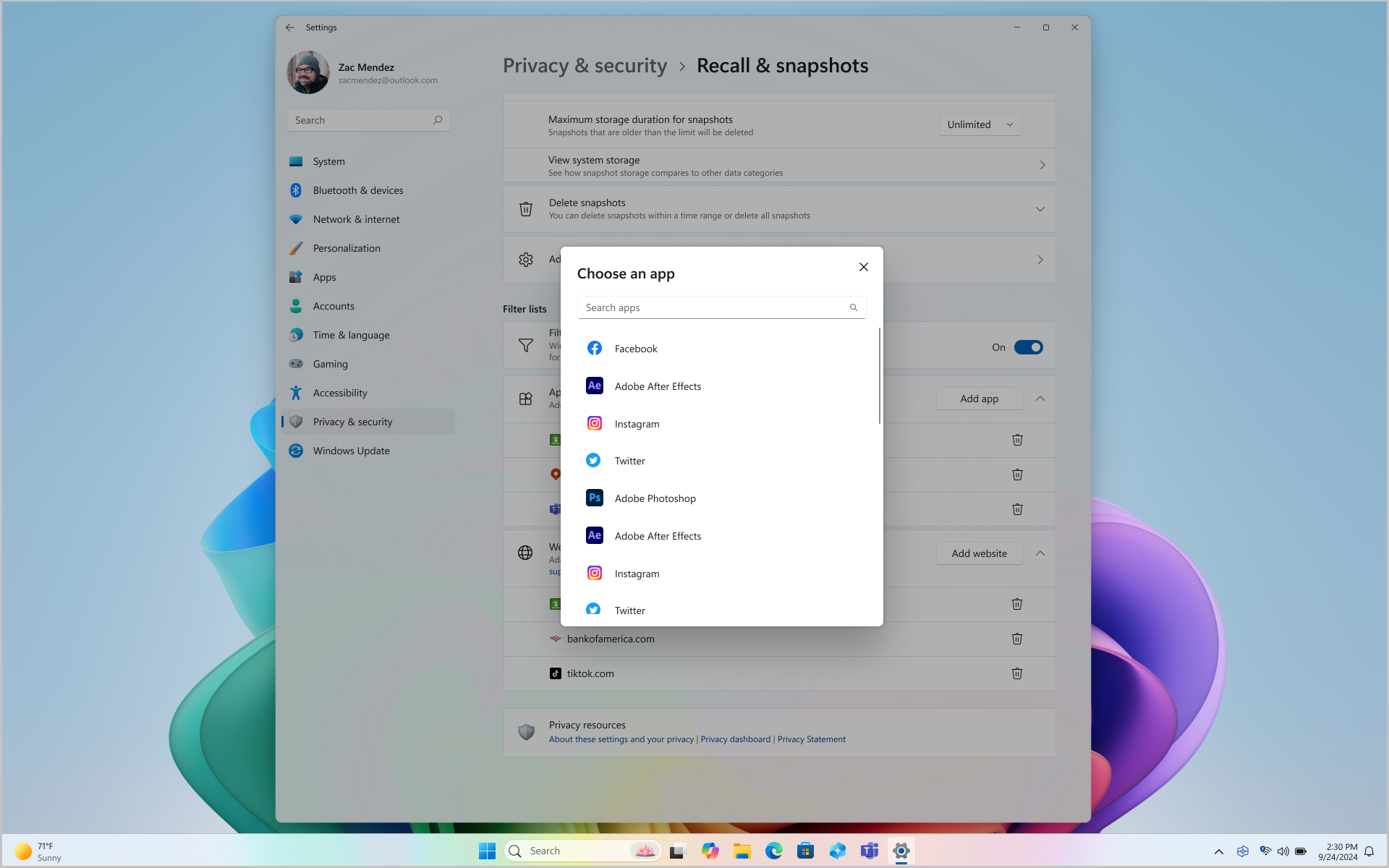Image resolution: width=1389 pixels, height=868 pixels.
Task: Click the Facebook app icon in list
Action: 594,348
